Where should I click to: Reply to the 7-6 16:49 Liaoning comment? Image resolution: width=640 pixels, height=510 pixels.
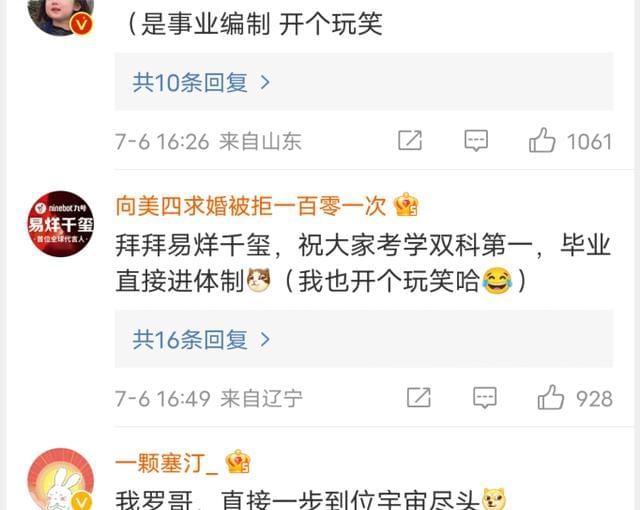pyautogui.click(x=484, y=398)
